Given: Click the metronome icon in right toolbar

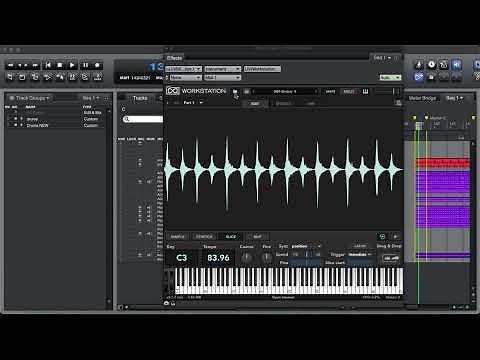Looking at the screenshot, I should (x=419, y=65).
